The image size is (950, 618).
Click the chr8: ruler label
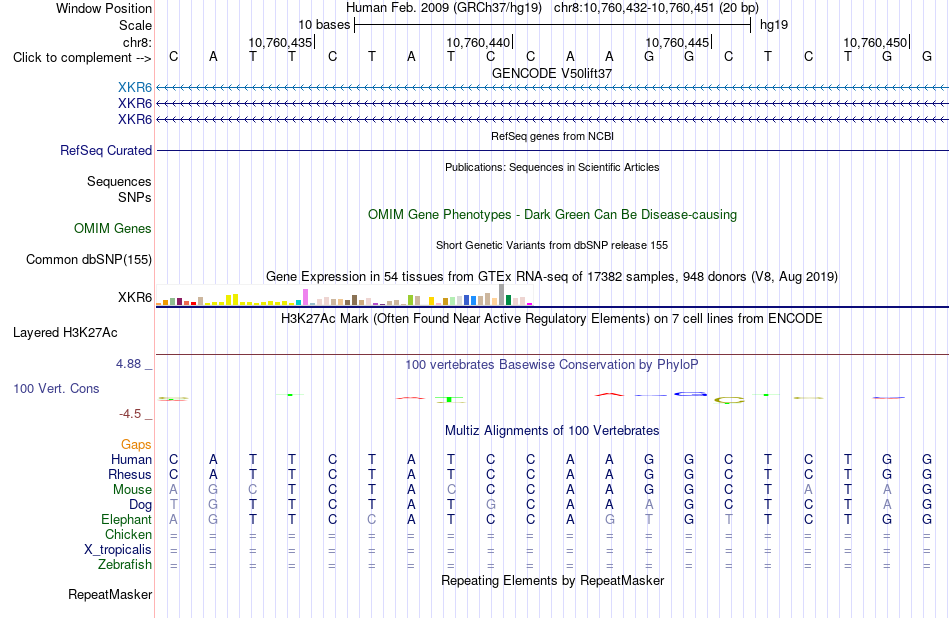[x=138, y=42]
